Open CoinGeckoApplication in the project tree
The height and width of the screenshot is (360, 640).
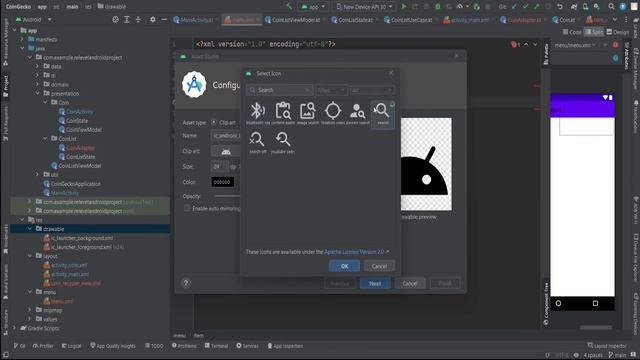point(76,184)
